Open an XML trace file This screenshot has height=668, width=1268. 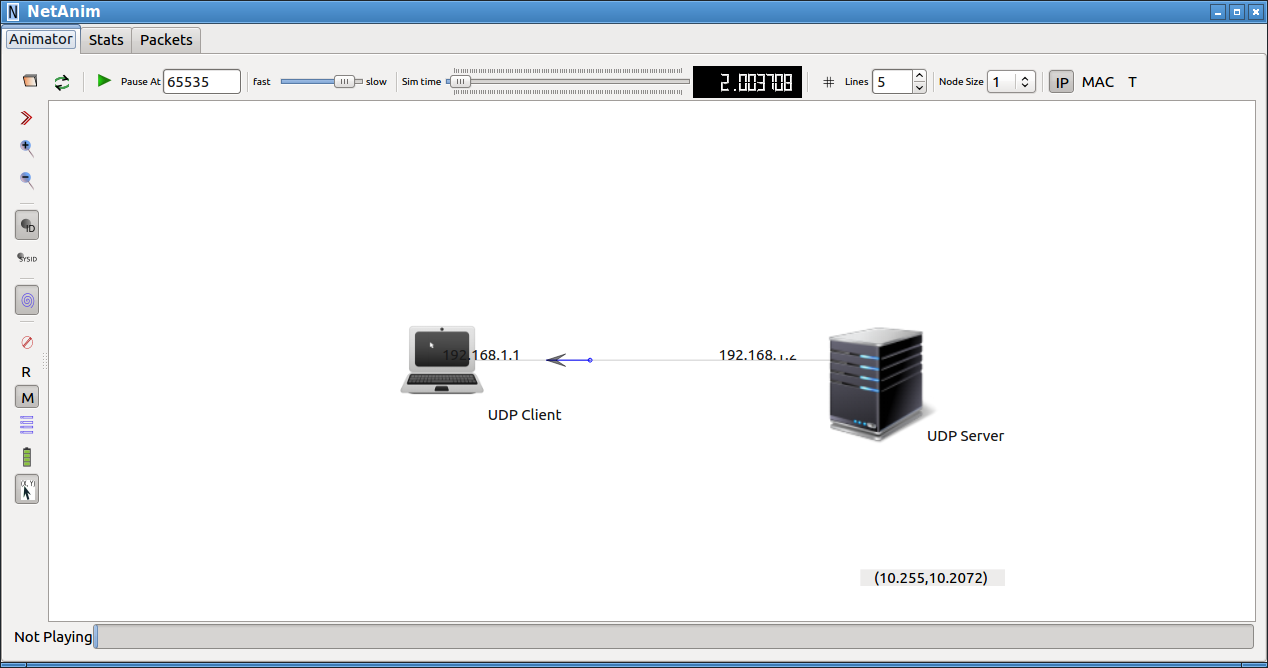(28, 81)
